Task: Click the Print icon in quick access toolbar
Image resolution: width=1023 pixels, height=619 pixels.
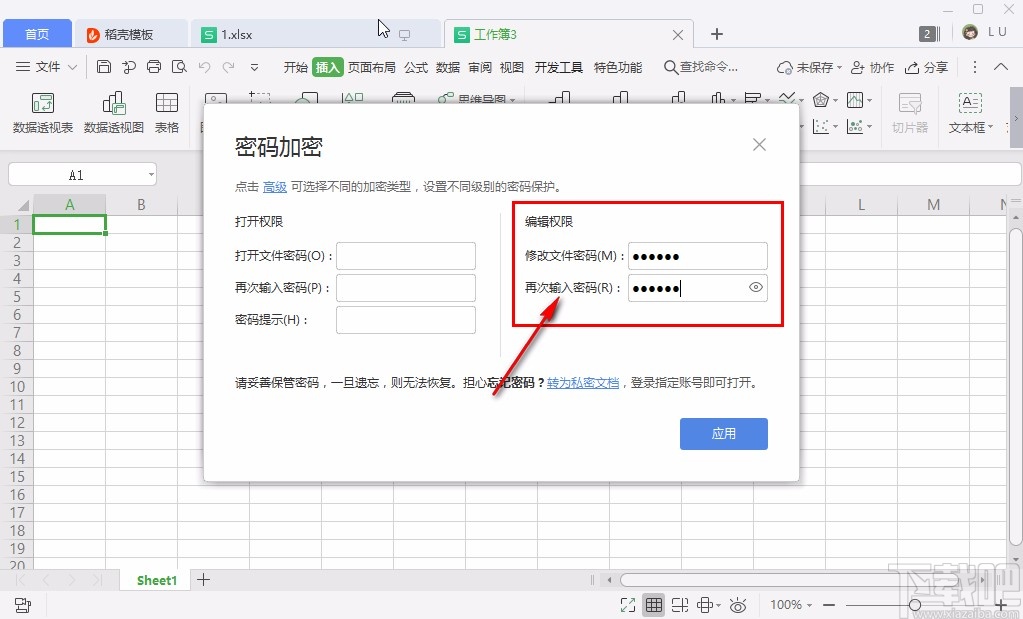Action: pos(154,66)
